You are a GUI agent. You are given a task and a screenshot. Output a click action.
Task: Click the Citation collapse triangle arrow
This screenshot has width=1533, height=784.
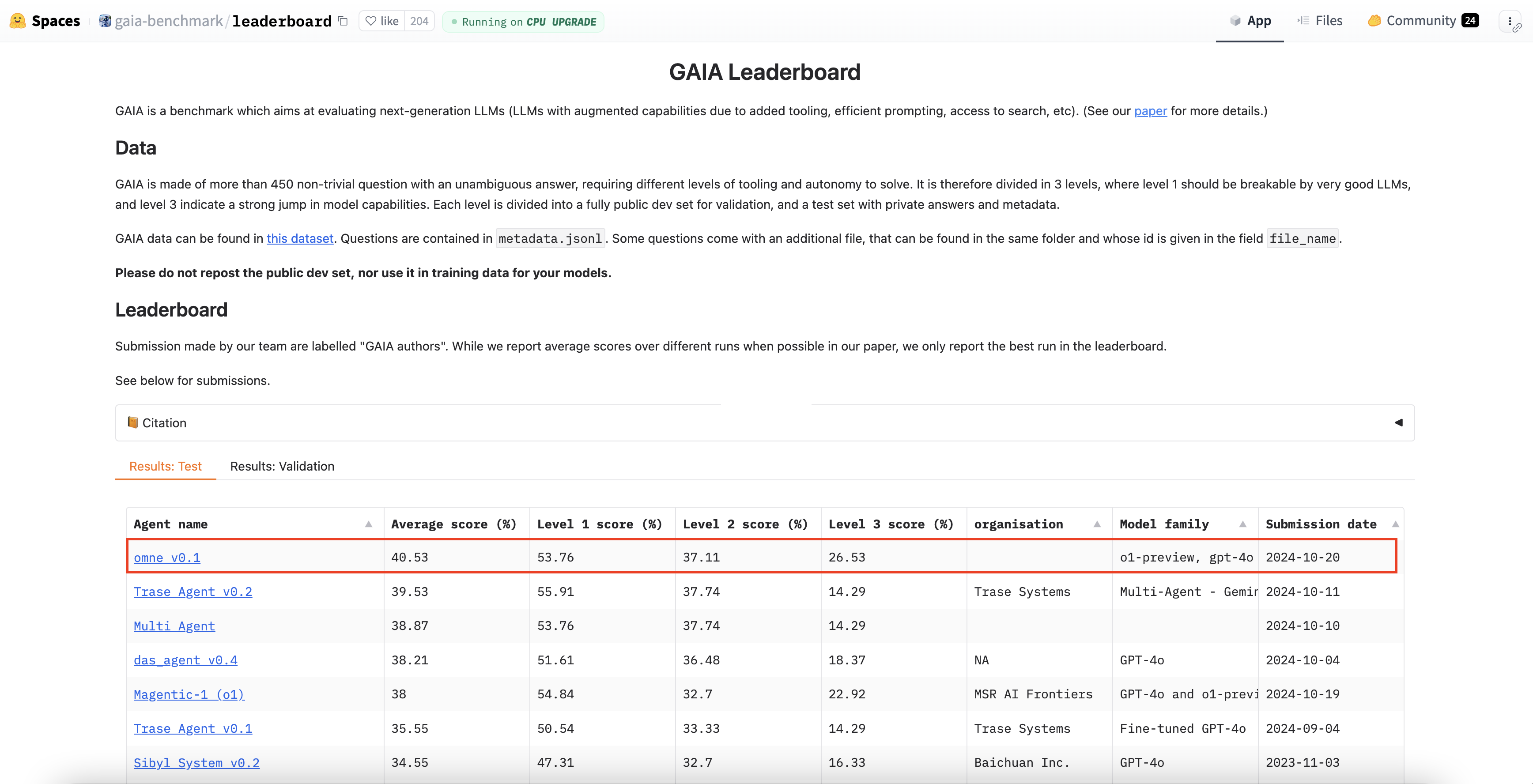[x=1398, y=422]
